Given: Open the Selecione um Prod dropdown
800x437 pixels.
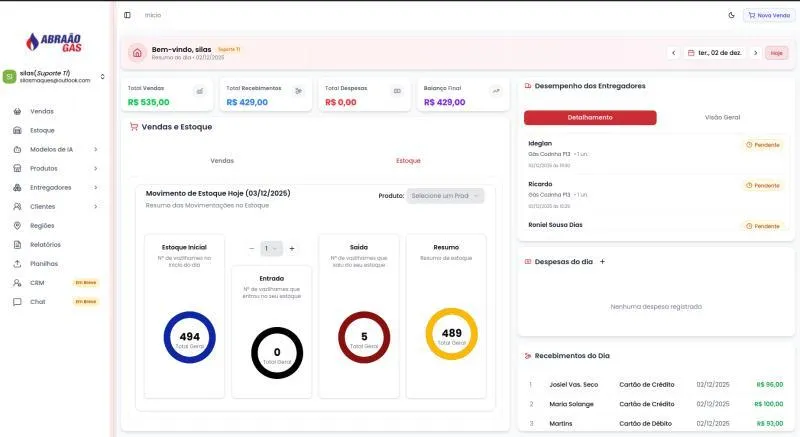Looking at the screenshot, I should click(445, 196).
